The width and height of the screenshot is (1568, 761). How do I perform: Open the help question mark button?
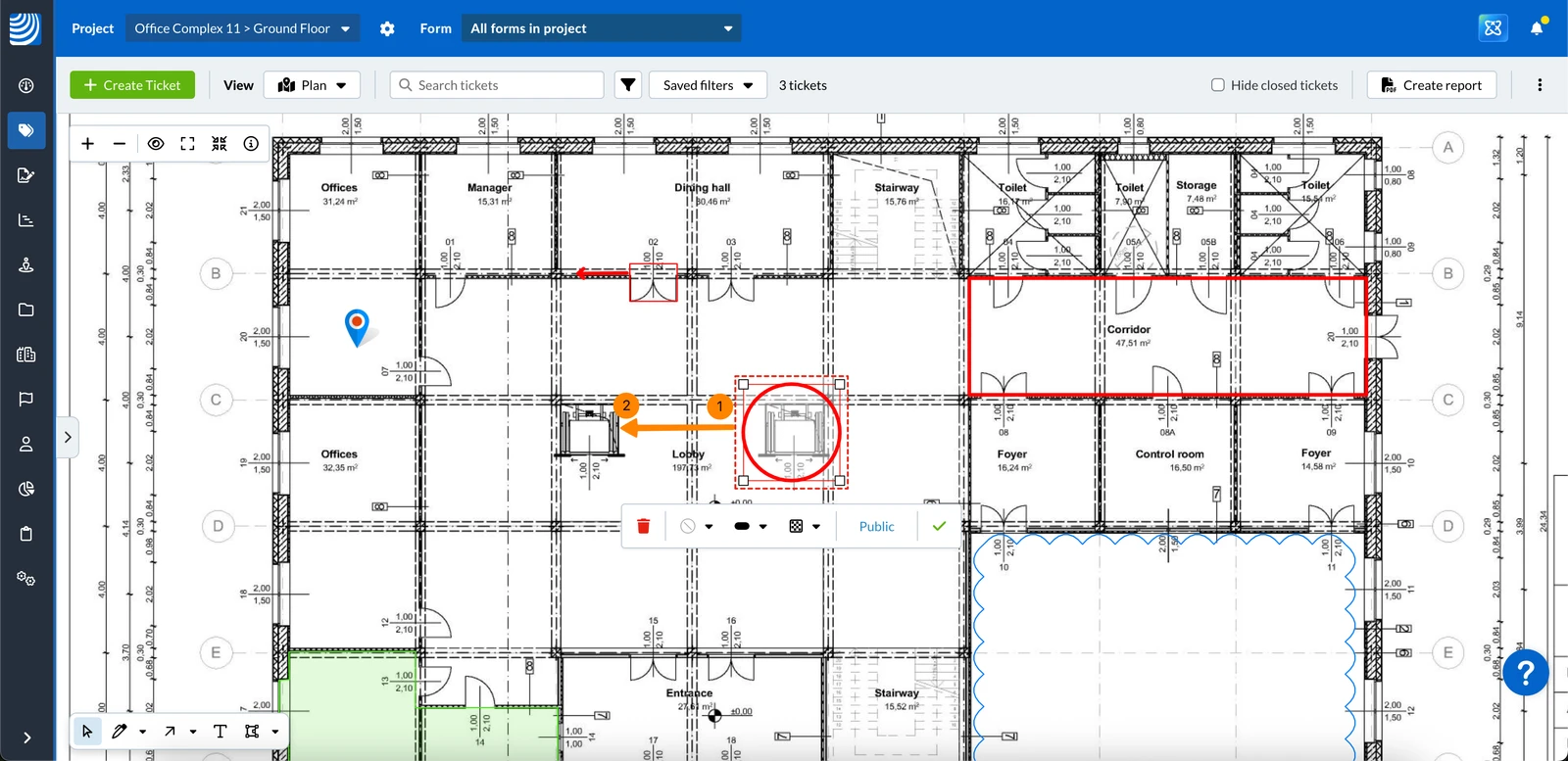click(1526, 673)
